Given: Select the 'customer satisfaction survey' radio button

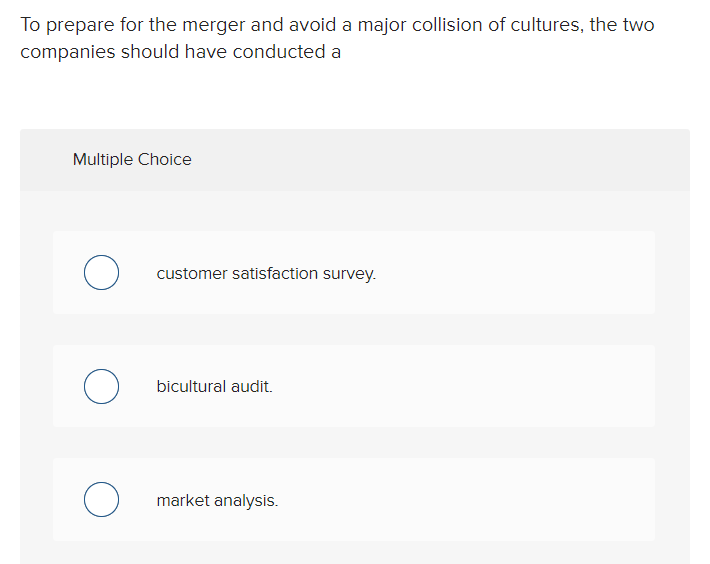Looking at the screenshot, I should pos(101,272).
